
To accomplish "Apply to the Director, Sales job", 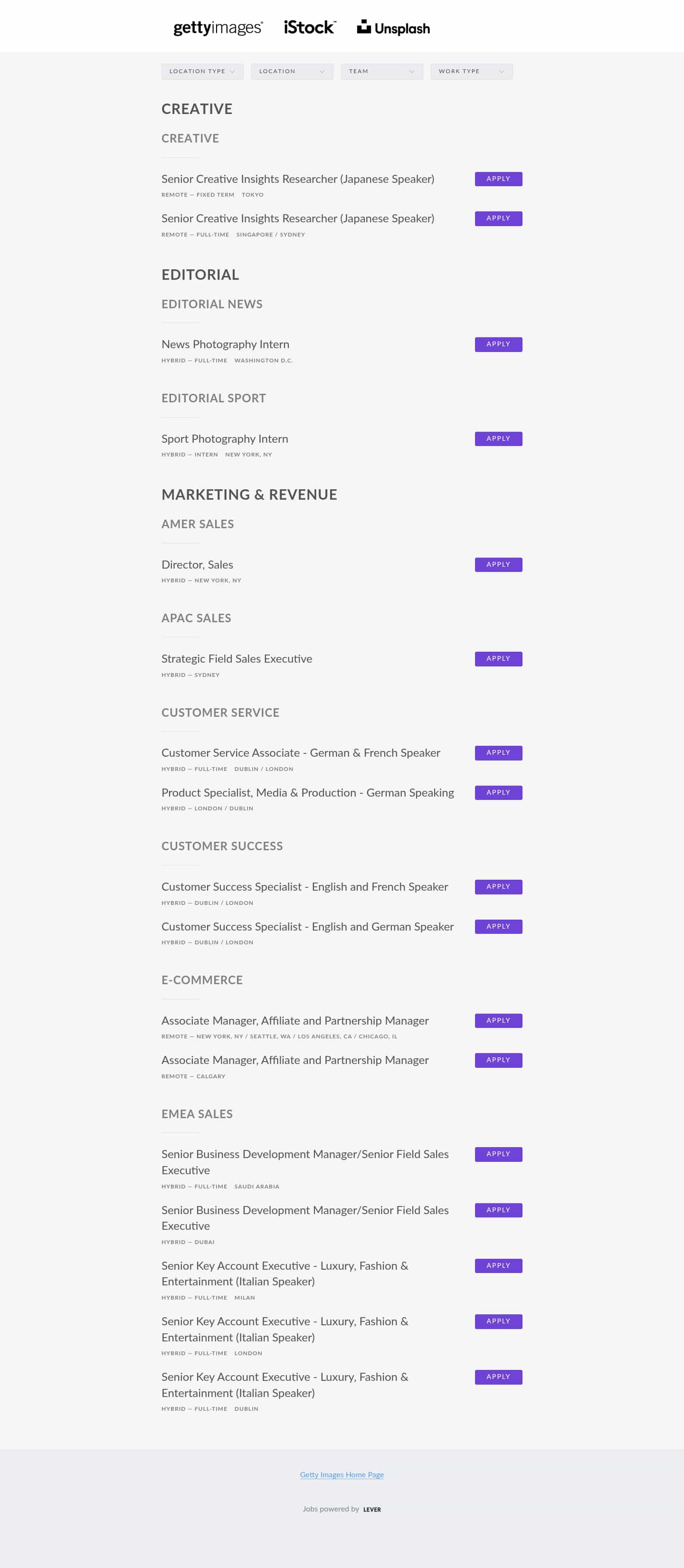I will (x=498, y=564).
